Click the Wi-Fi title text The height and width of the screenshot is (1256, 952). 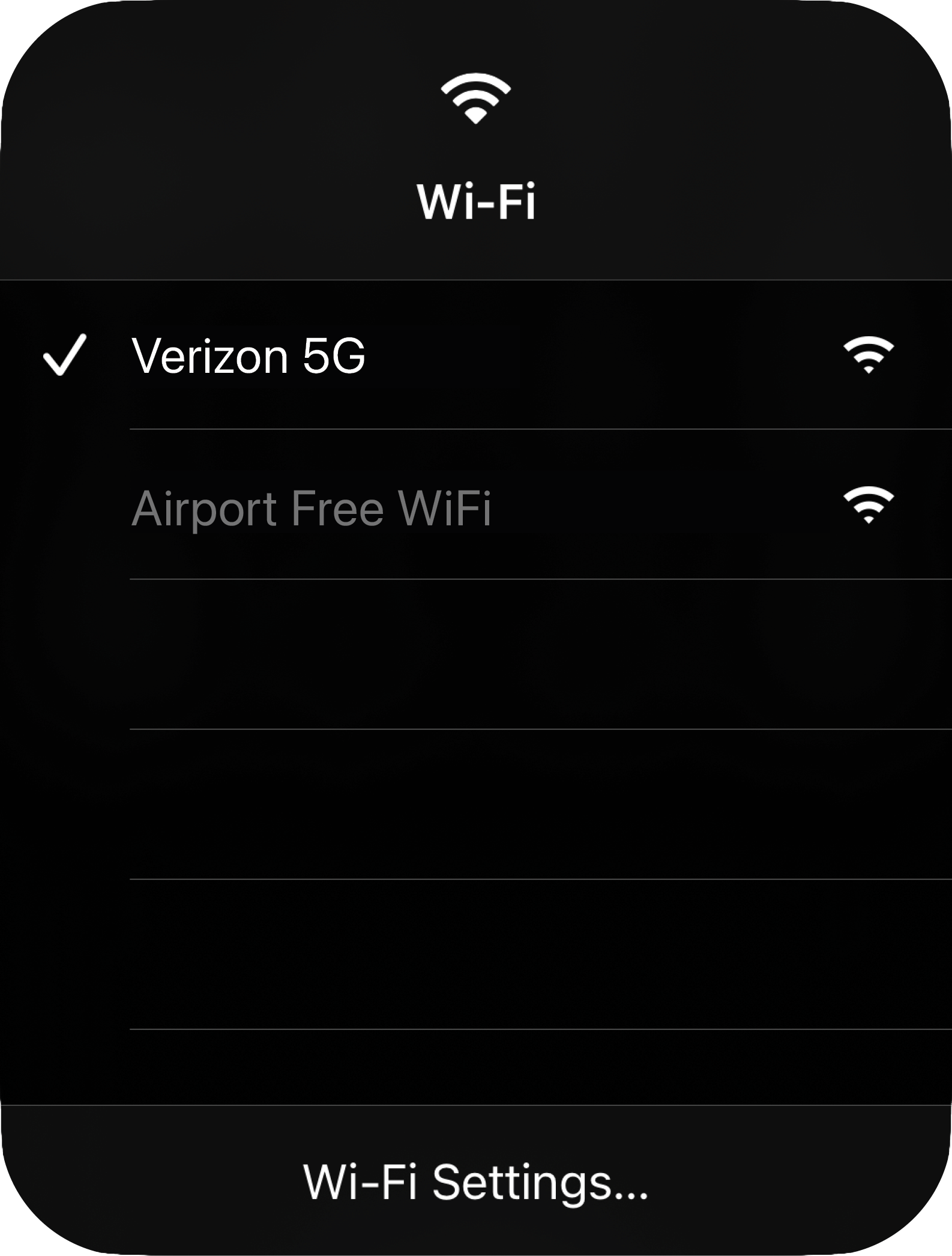tap(476, 201)
